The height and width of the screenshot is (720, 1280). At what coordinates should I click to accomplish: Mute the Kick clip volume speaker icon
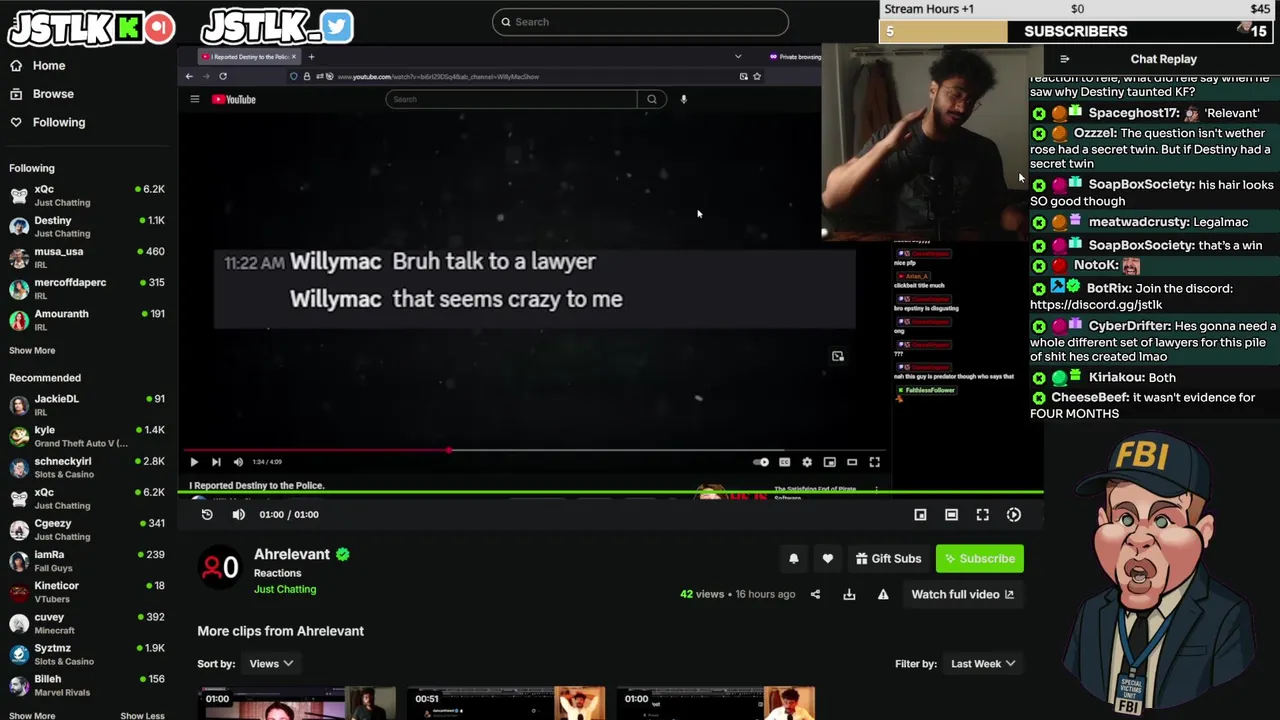238,514
